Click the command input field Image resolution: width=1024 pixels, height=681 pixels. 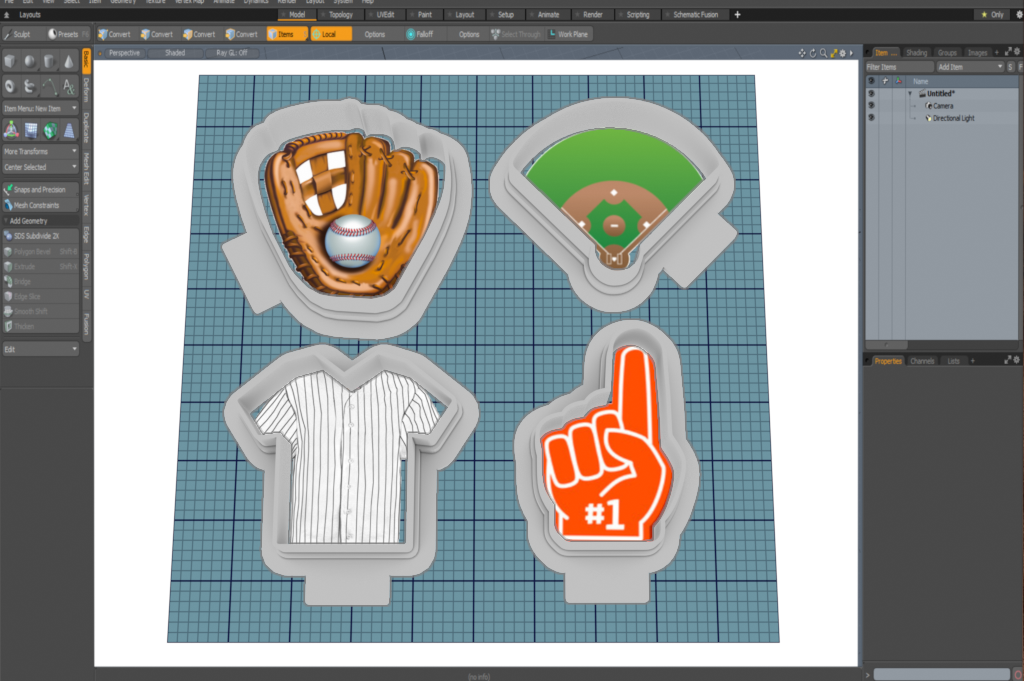coord(940,674)
